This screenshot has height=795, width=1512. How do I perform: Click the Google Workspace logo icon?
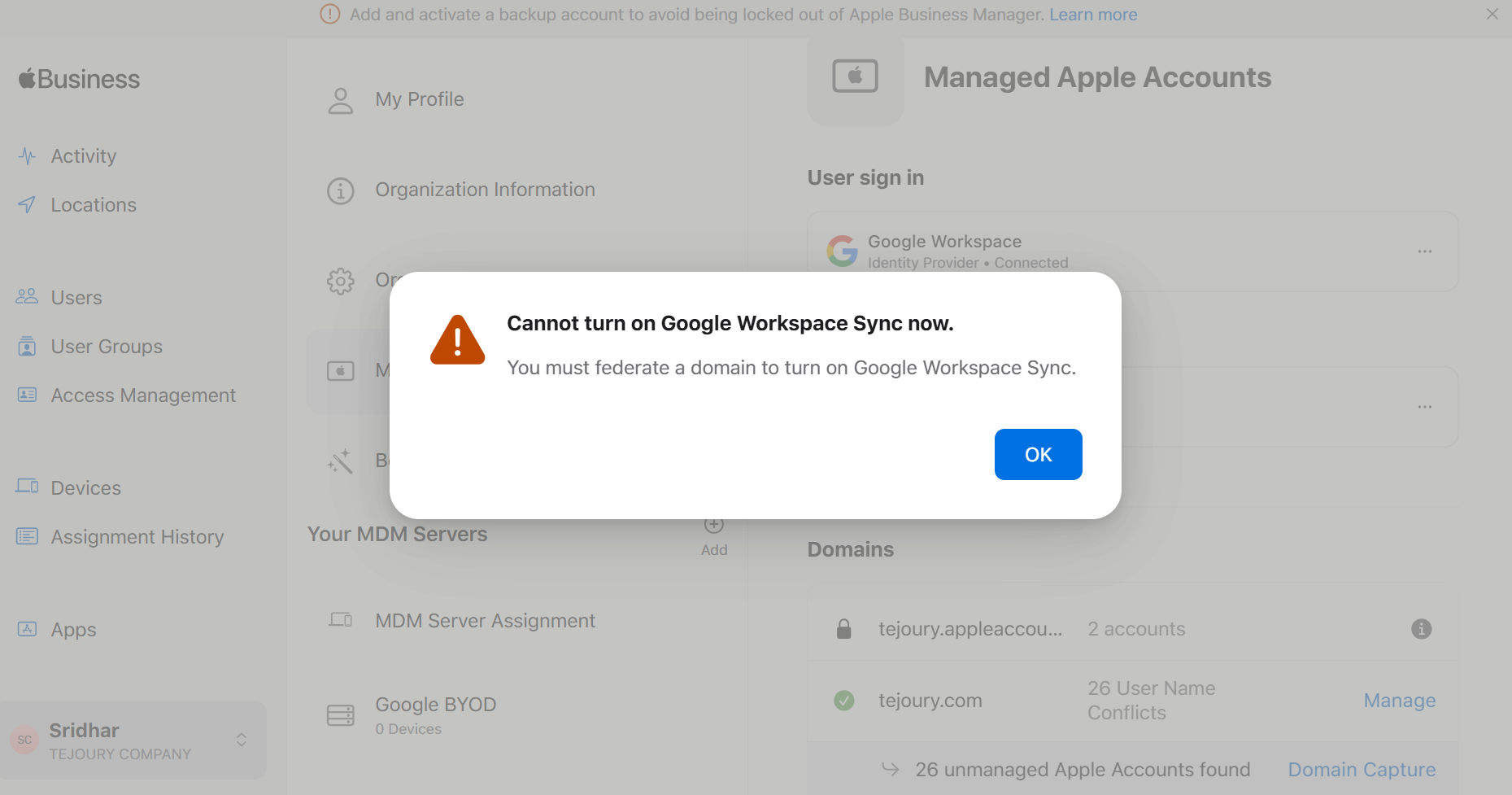coord(843,251)
